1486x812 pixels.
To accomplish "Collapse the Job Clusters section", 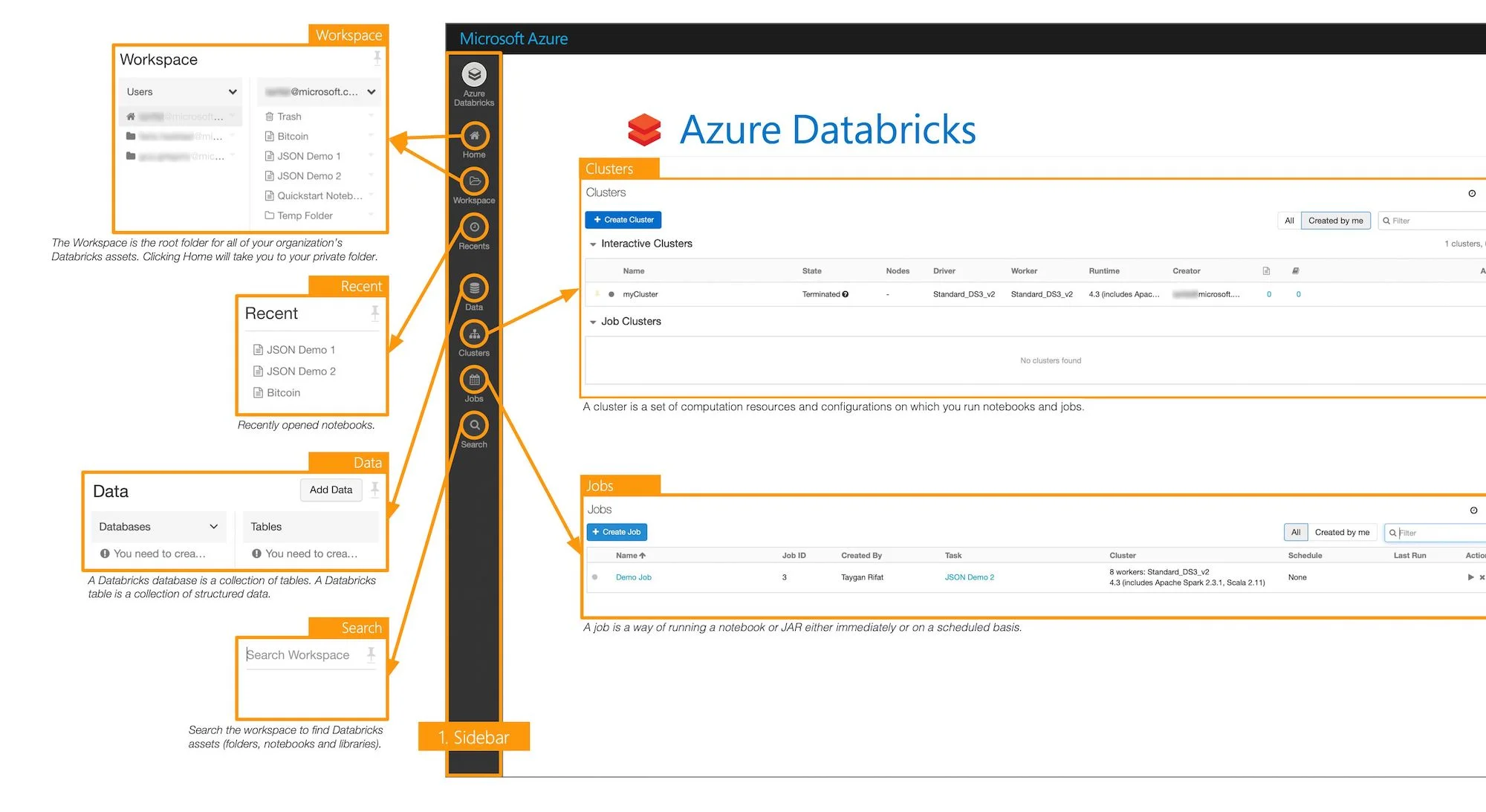I will [593, 322].
